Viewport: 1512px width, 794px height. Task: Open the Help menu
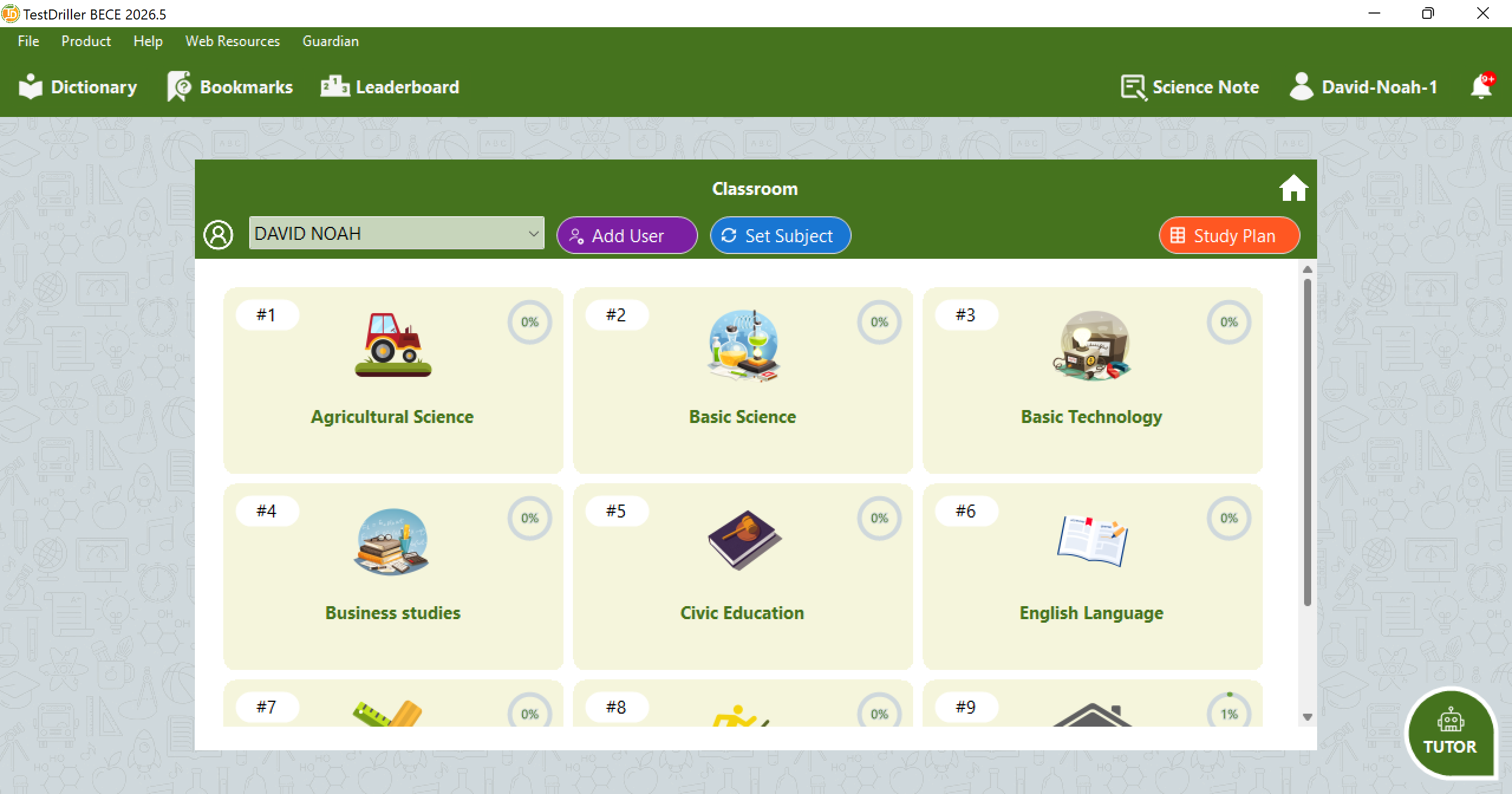148,41
